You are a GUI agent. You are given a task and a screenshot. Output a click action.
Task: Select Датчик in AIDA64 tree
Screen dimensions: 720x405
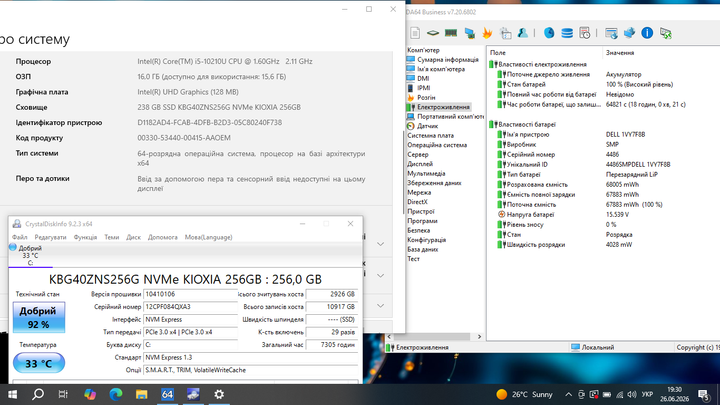tap(428, 126)
